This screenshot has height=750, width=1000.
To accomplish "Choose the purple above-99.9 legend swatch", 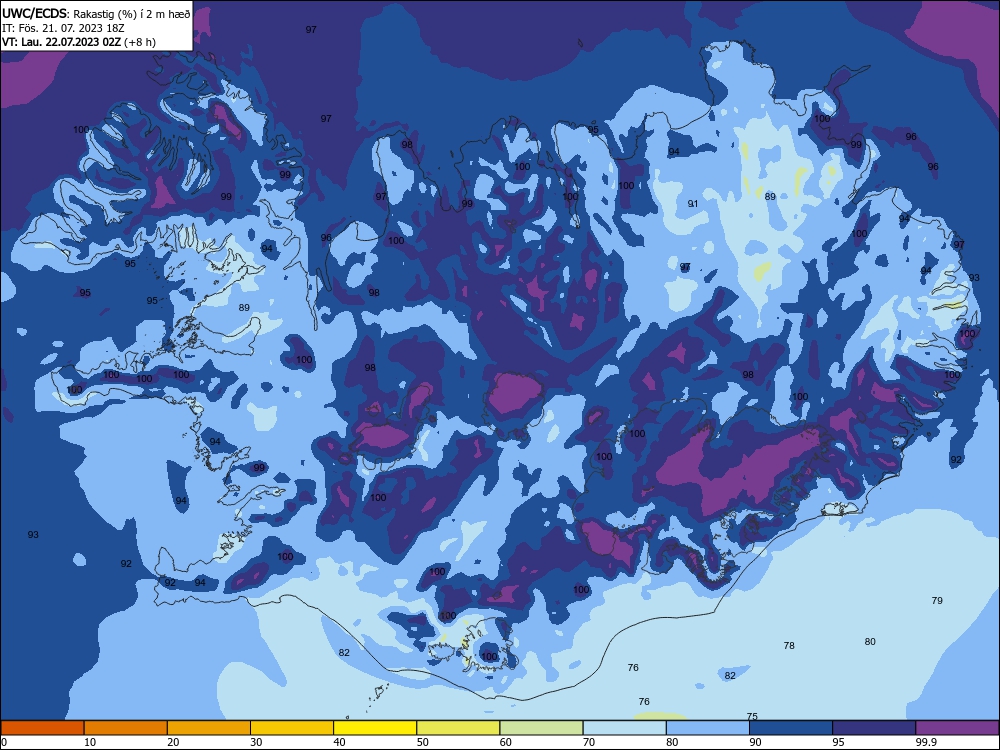I will click(957, 728).
